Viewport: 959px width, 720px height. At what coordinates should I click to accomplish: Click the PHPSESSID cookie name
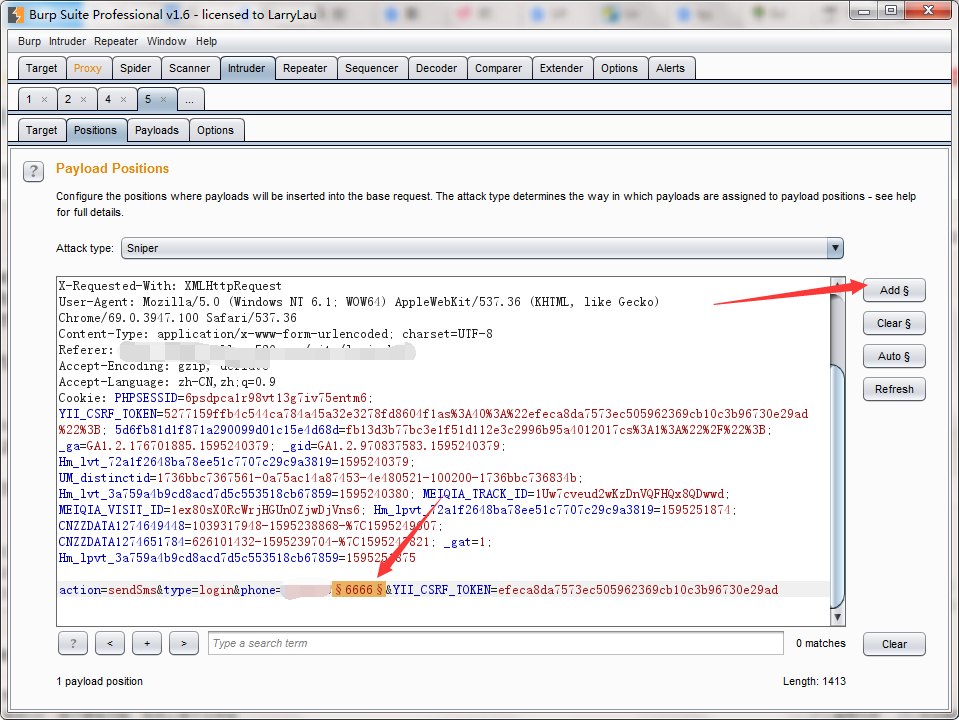[146, 398]
